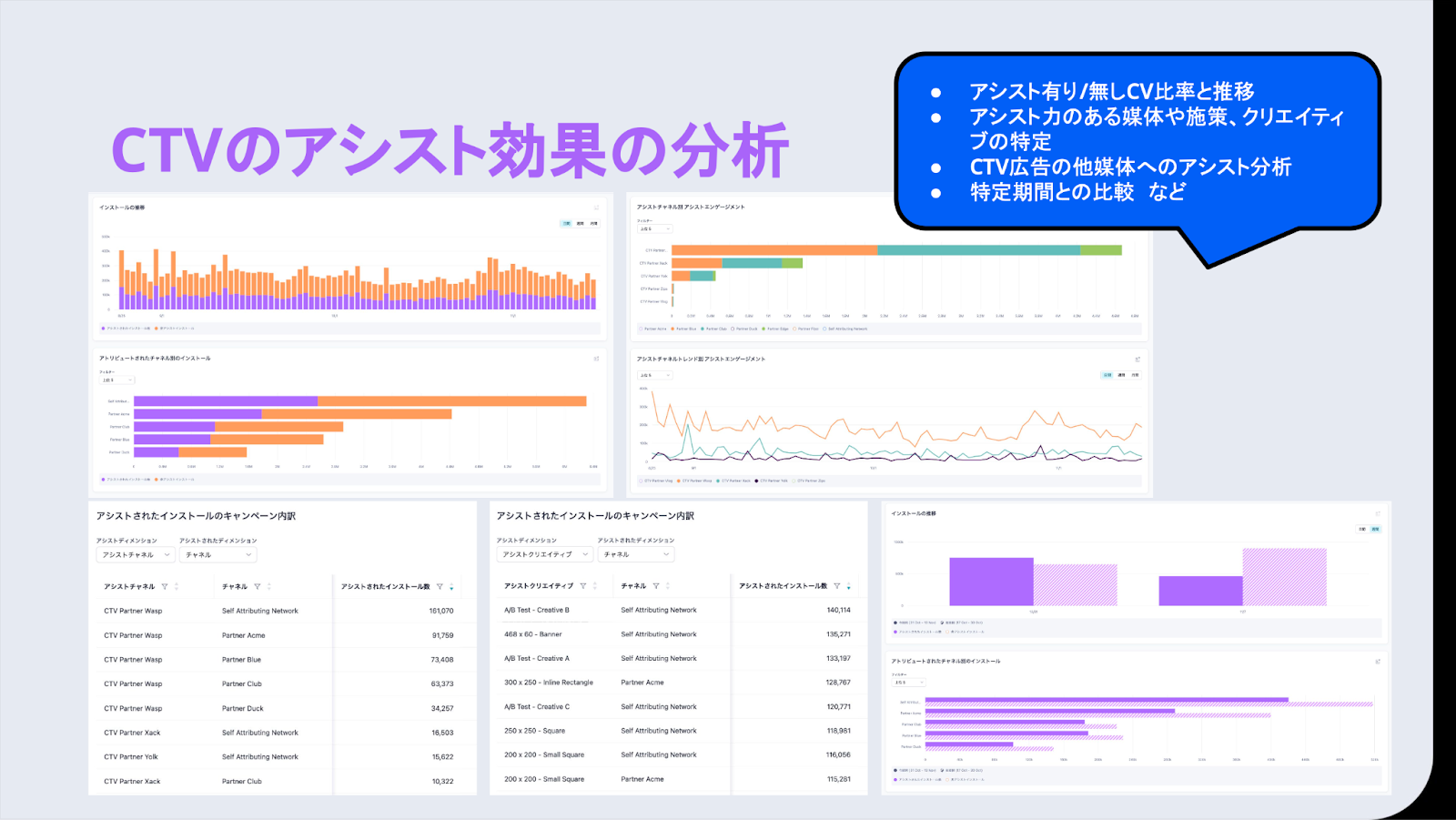Open the filter icon on the アシストクリエイティブ column

(583, 586)
